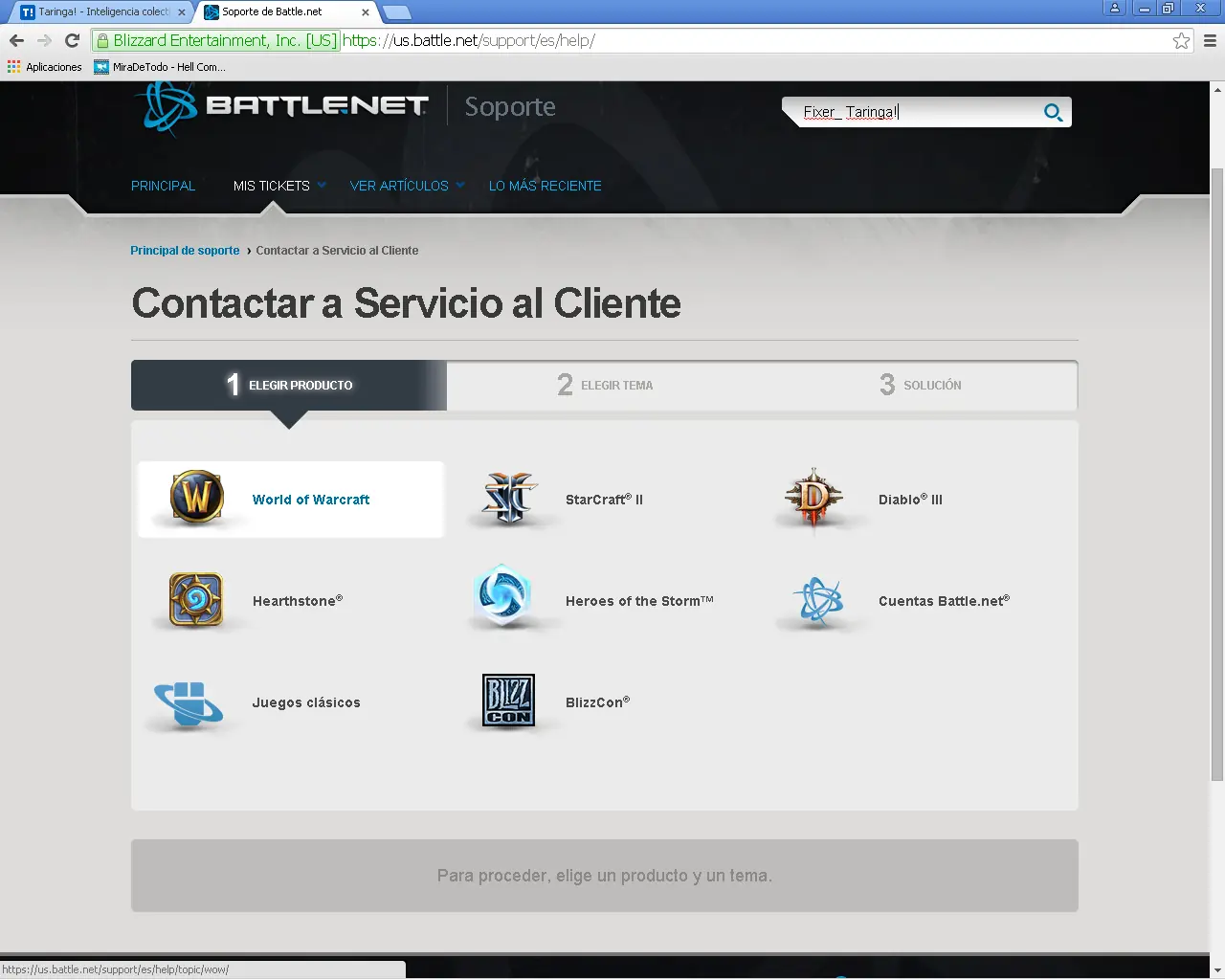Open a new browser tab
The image size is (1225, 980).
(x=396, y=12)
